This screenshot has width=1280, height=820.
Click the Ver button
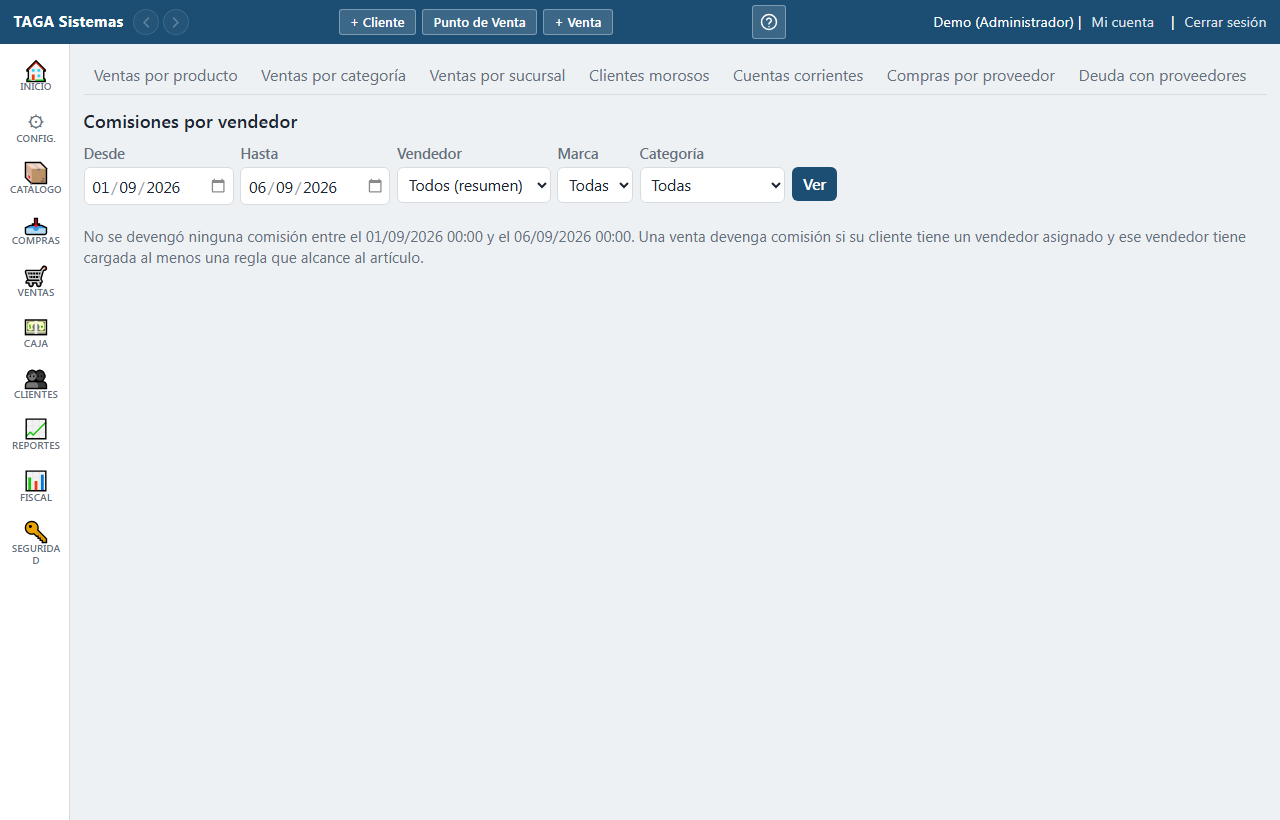point(814,184)
